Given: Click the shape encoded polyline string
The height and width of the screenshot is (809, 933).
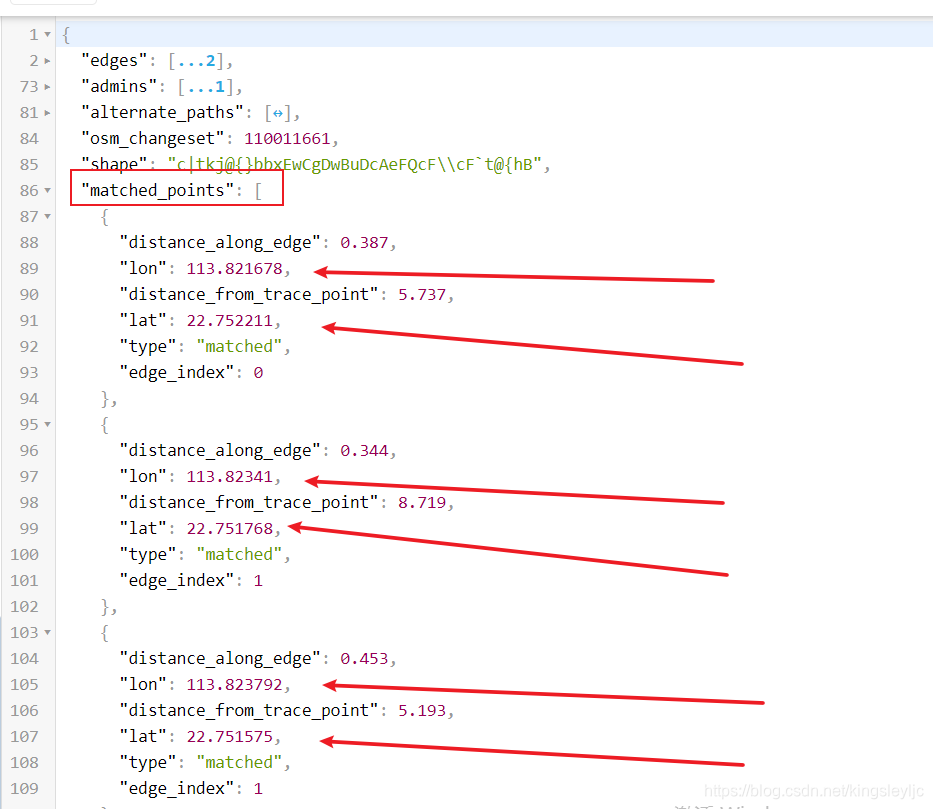Looking at the screenshot, I should point(355,165).
